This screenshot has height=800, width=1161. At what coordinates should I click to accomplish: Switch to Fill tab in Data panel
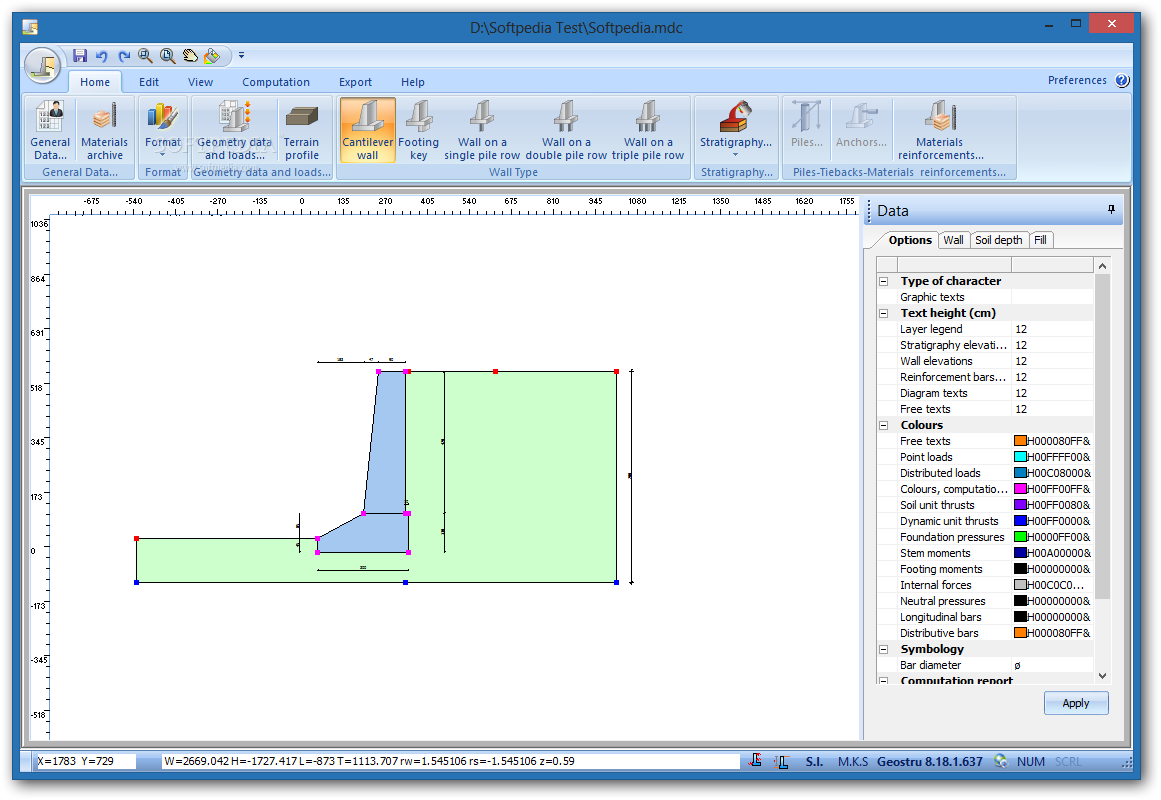pyautogui.click(x=1040, y=240)
